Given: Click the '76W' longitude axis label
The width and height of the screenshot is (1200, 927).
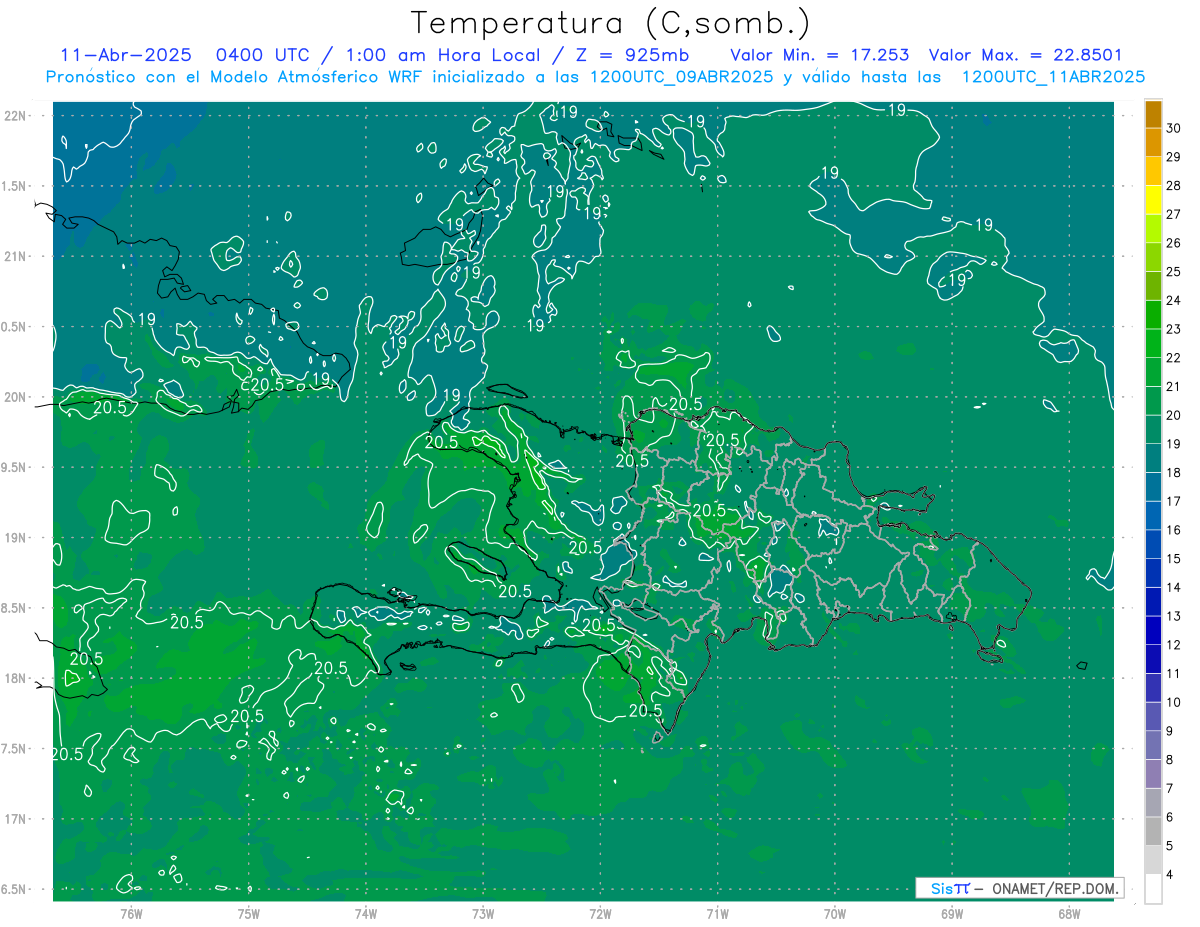Looking at the screenshot, I should tap(131, 913).
